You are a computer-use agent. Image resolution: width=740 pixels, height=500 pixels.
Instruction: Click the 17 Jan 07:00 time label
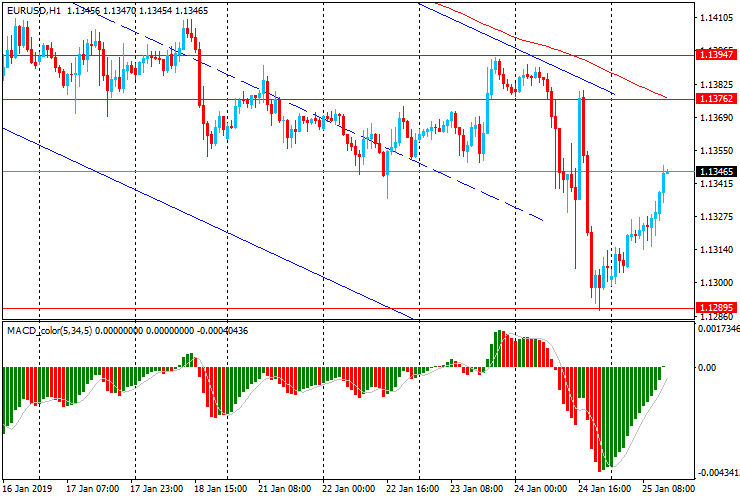[92, 489]
